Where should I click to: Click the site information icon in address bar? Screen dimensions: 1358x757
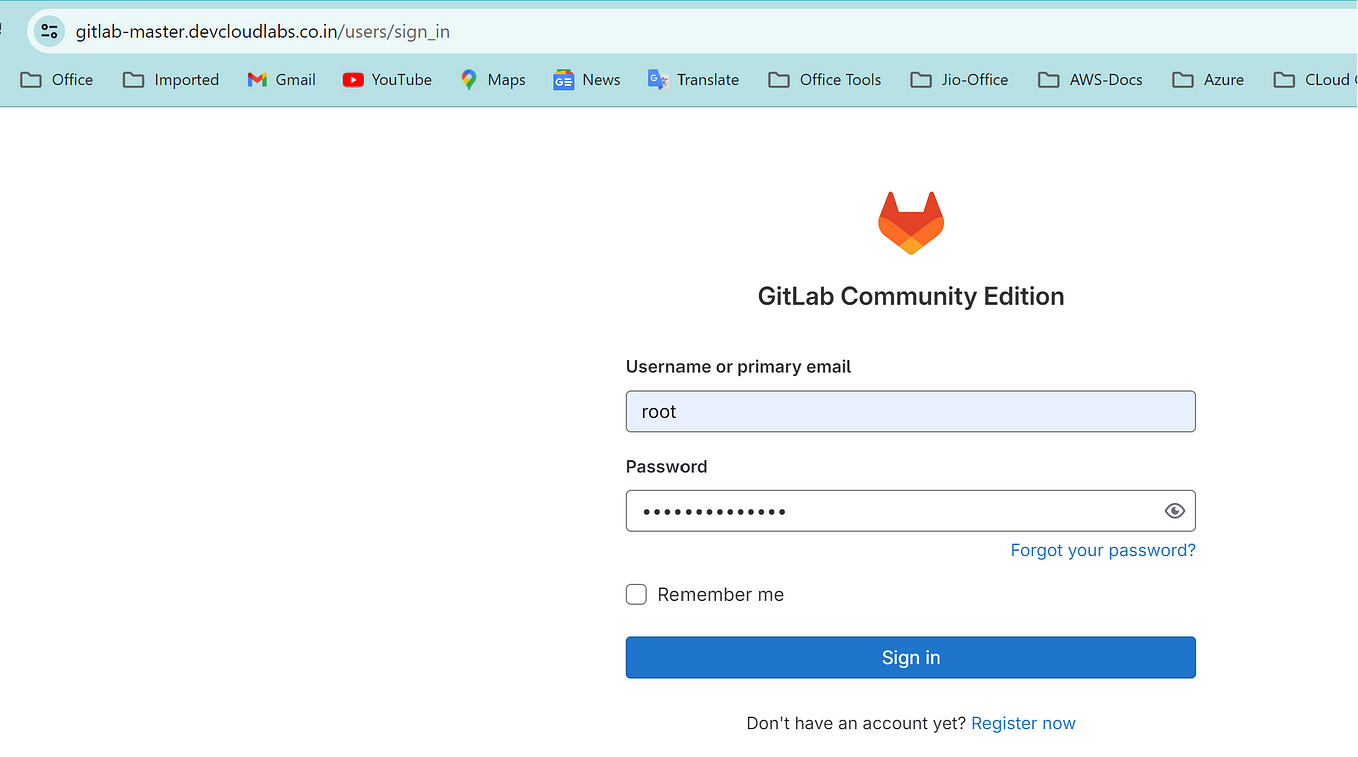[49, 31]
